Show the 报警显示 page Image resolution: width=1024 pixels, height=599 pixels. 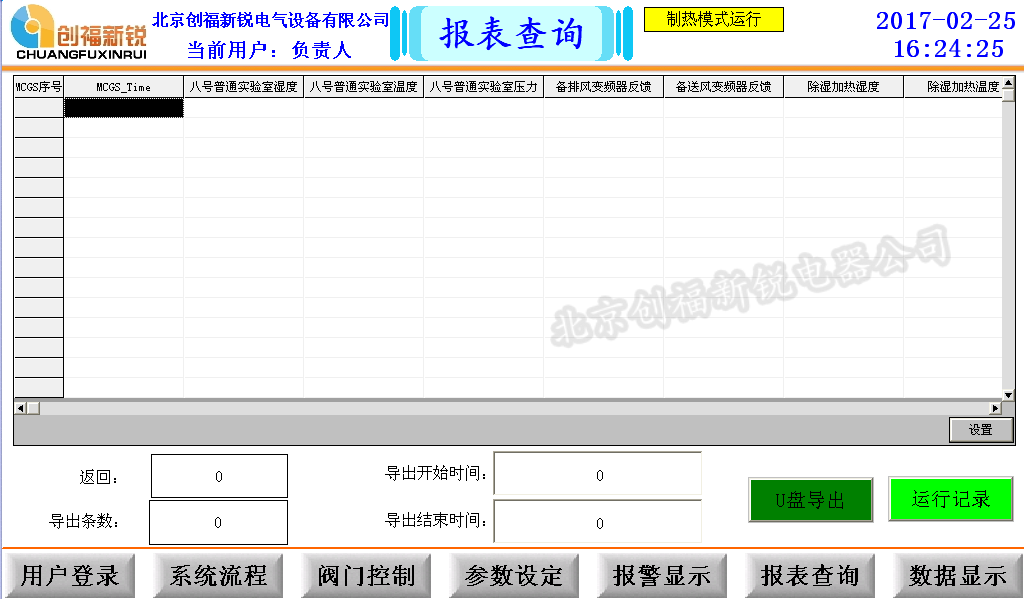[x=662, y=575]
